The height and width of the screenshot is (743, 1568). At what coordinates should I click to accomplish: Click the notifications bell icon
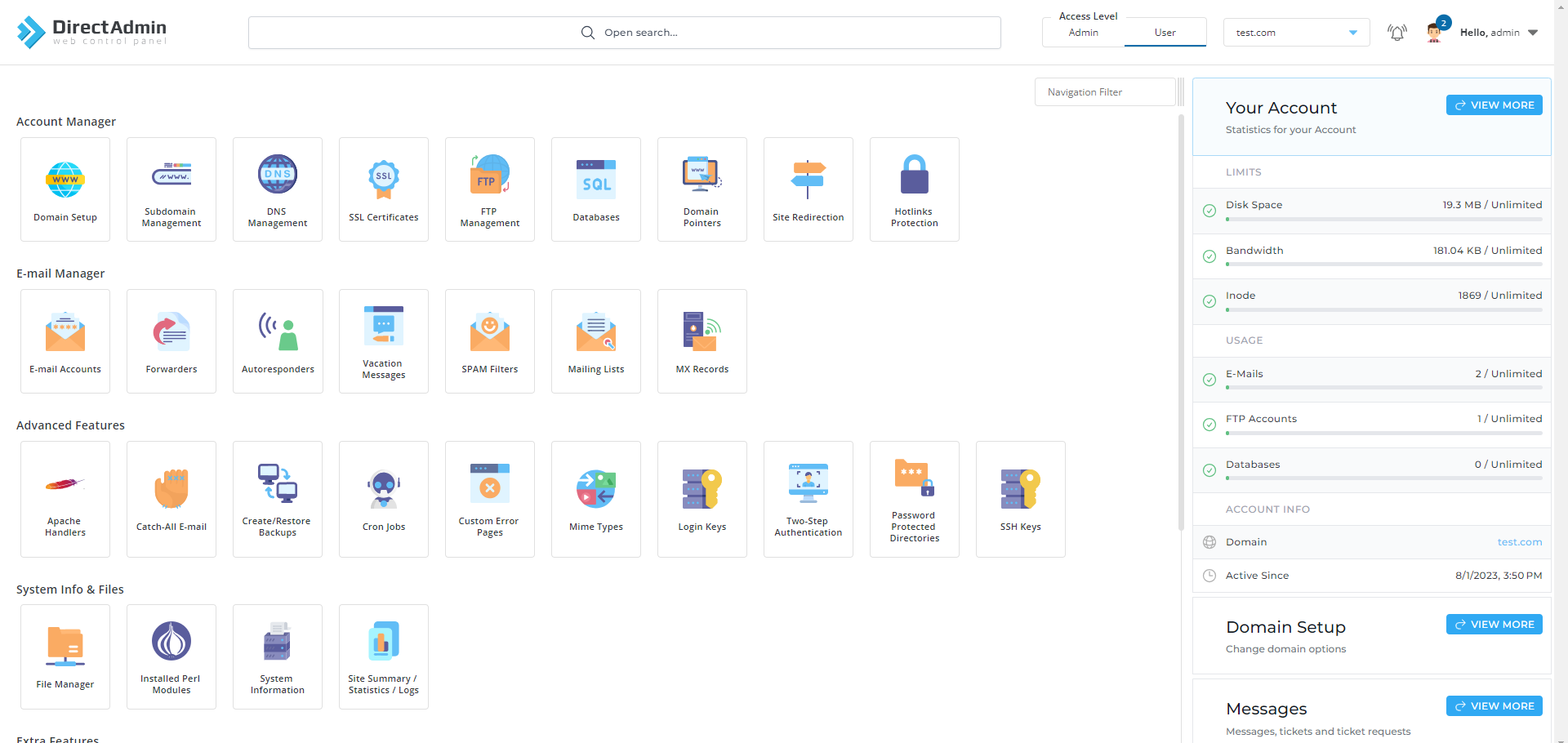(x=1397, y=33)
